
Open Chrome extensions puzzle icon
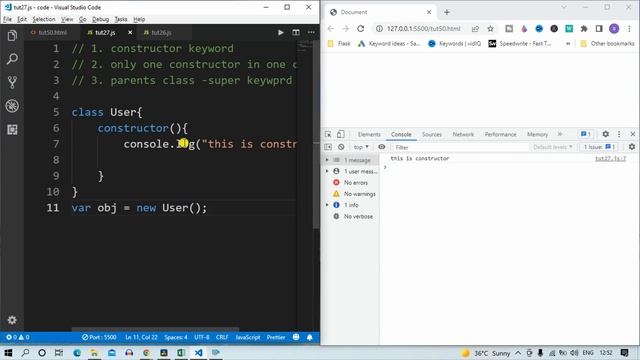coord(584,29)
